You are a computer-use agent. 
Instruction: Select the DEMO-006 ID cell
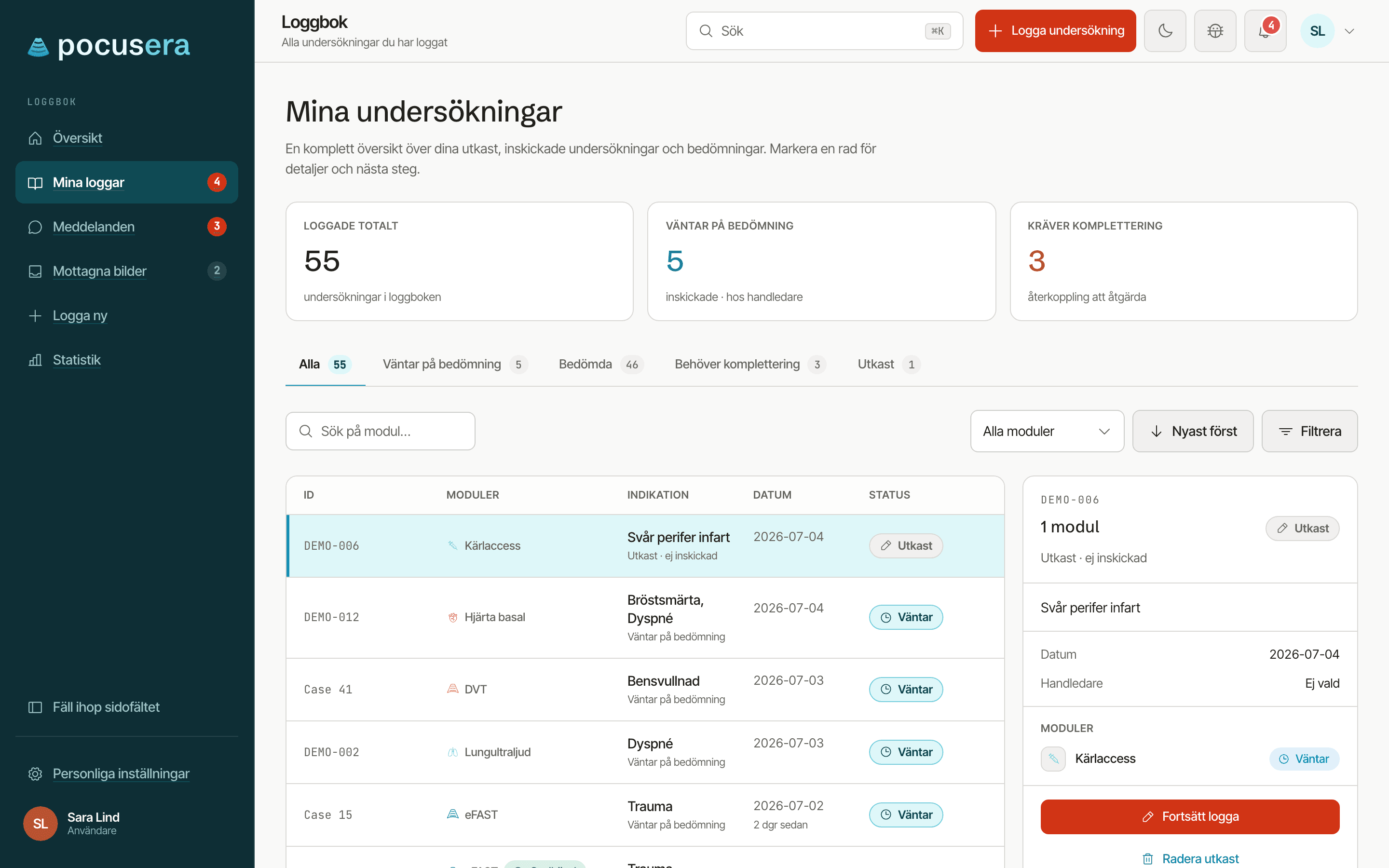pyautogui.click(x=331, y=546)
